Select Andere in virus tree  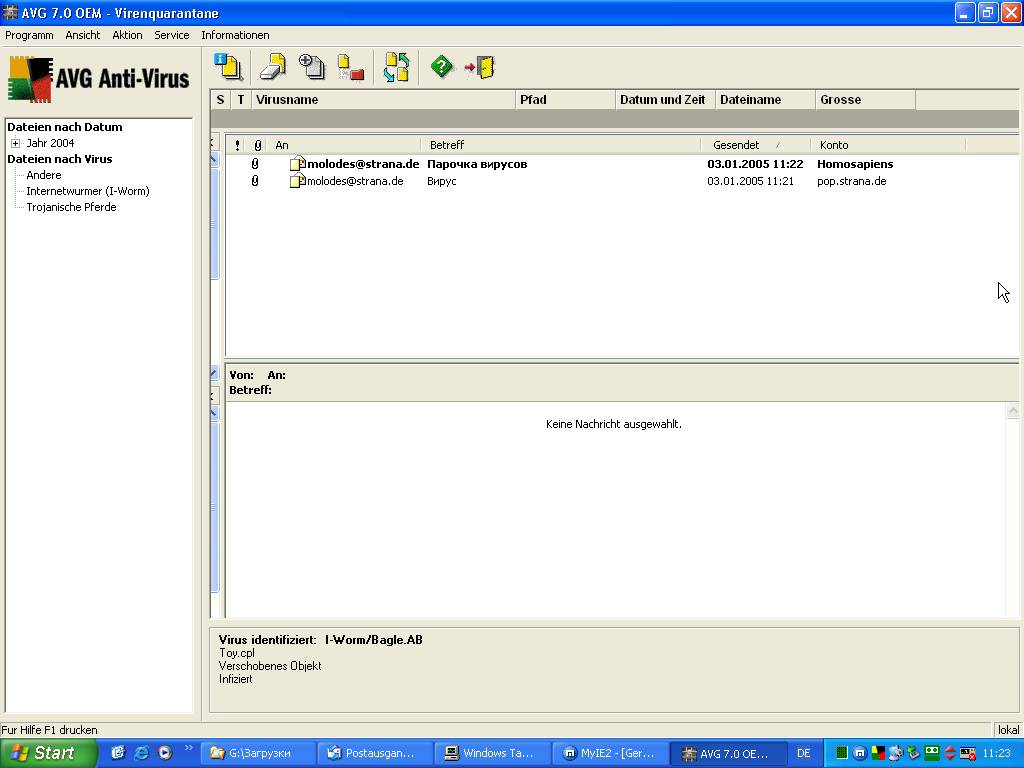[44, 175]
